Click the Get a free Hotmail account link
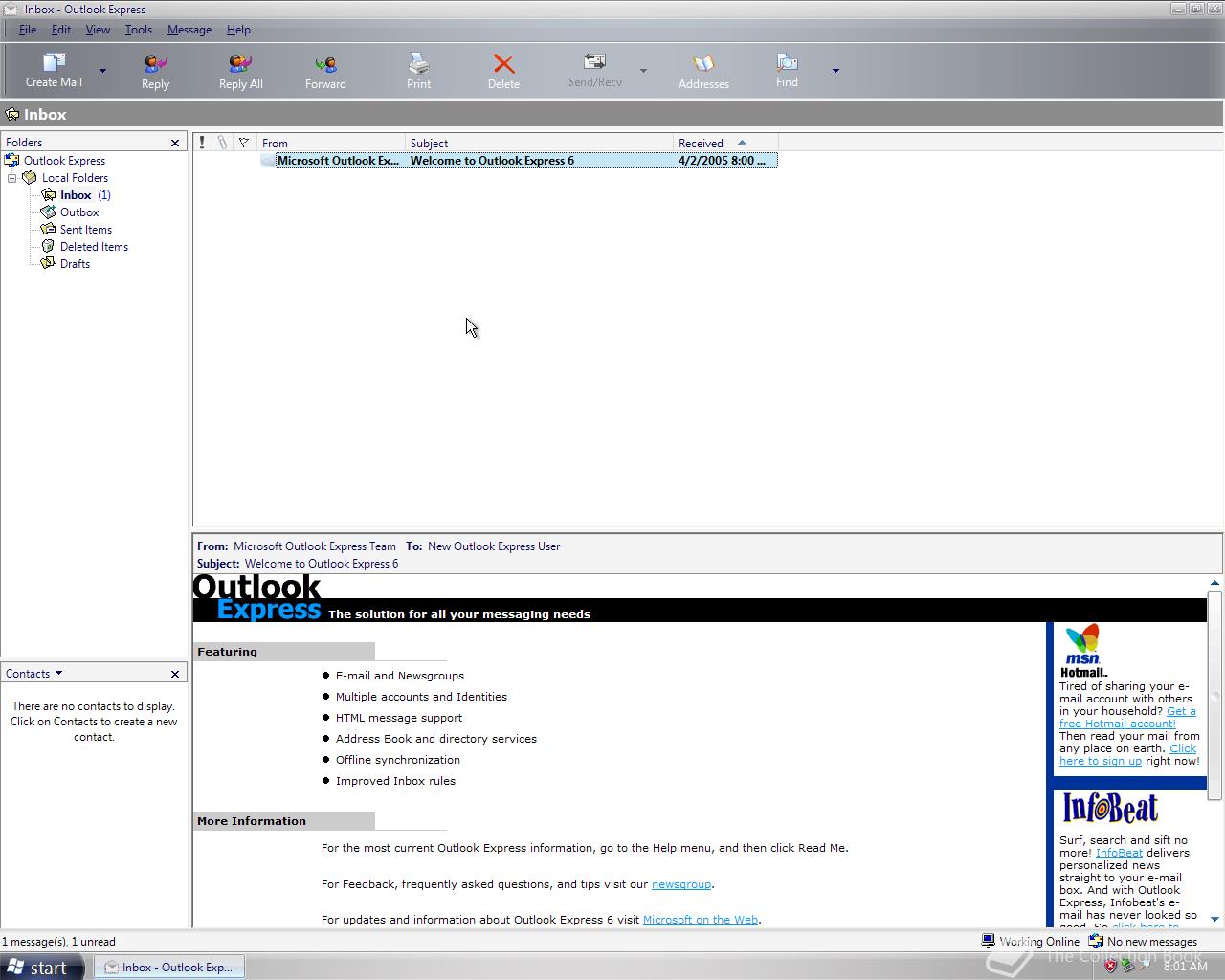Image resolution: width=1225 pixels, height=980 pixels. [1127, 718]
